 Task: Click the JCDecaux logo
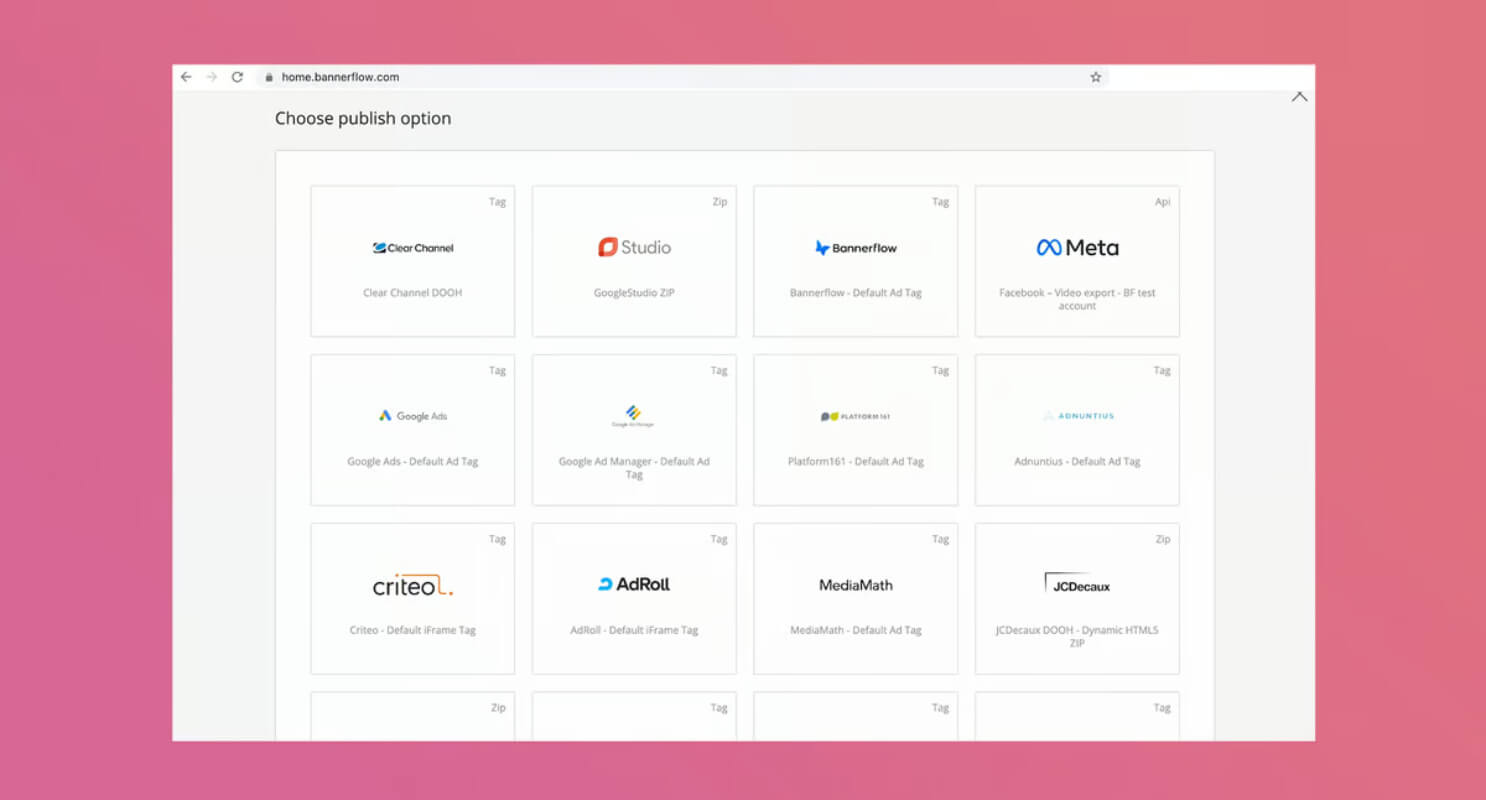[x=1077, y=584]
